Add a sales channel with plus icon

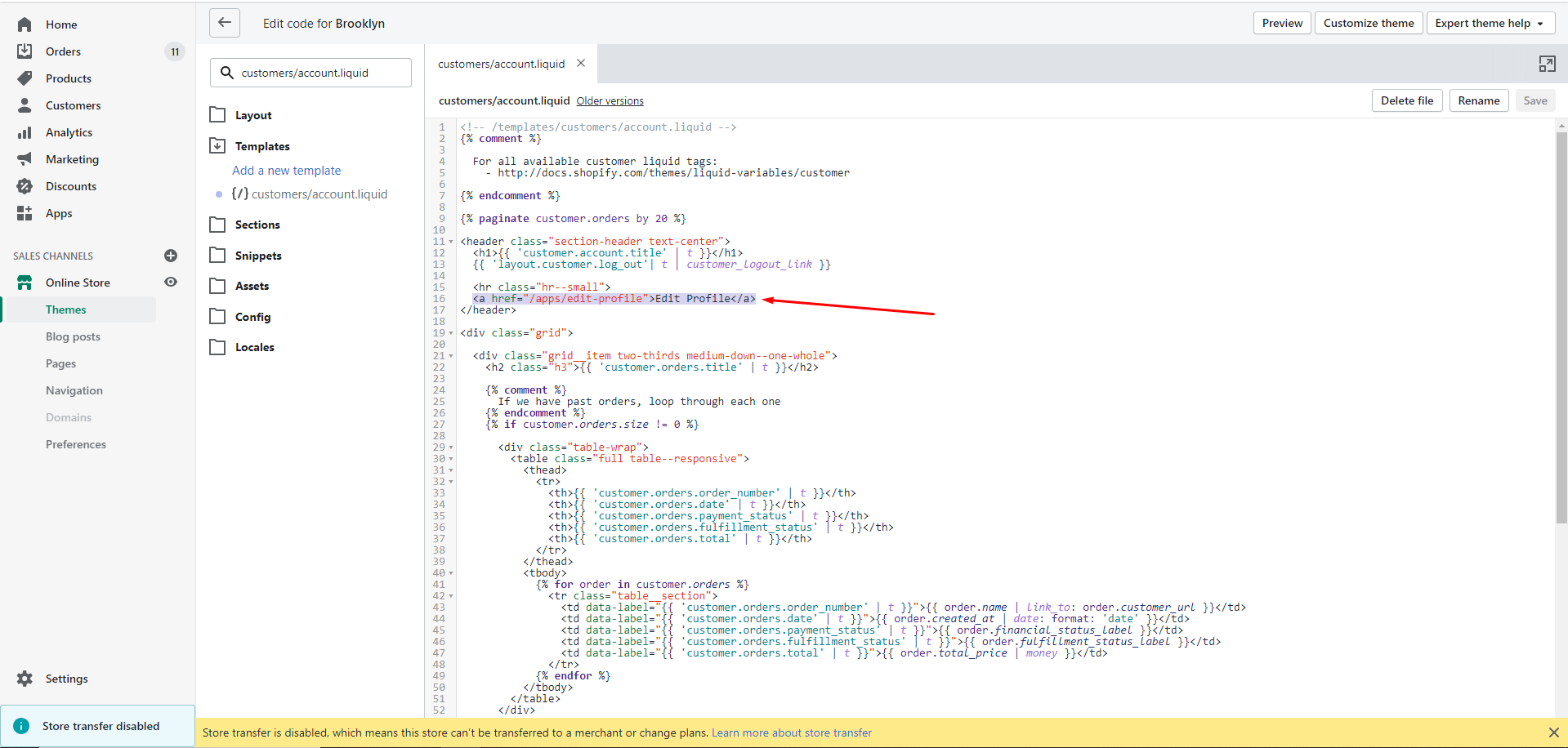coord(171,256)
